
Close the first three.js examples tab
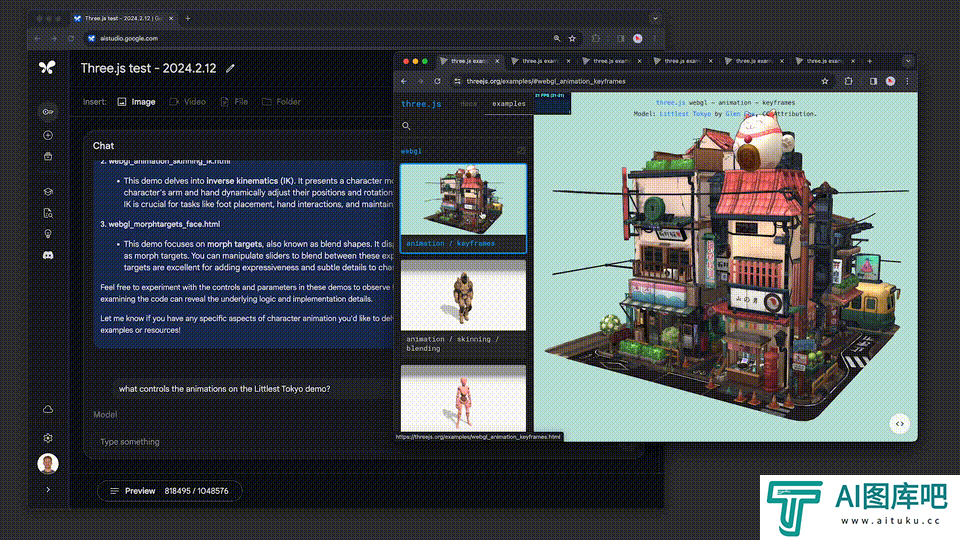click(x=497, y=61)
